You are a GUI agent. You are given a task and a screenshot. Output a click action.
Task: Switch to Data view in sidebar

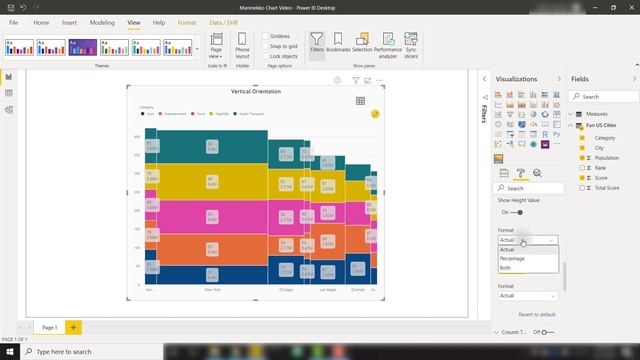pos(9,93)
